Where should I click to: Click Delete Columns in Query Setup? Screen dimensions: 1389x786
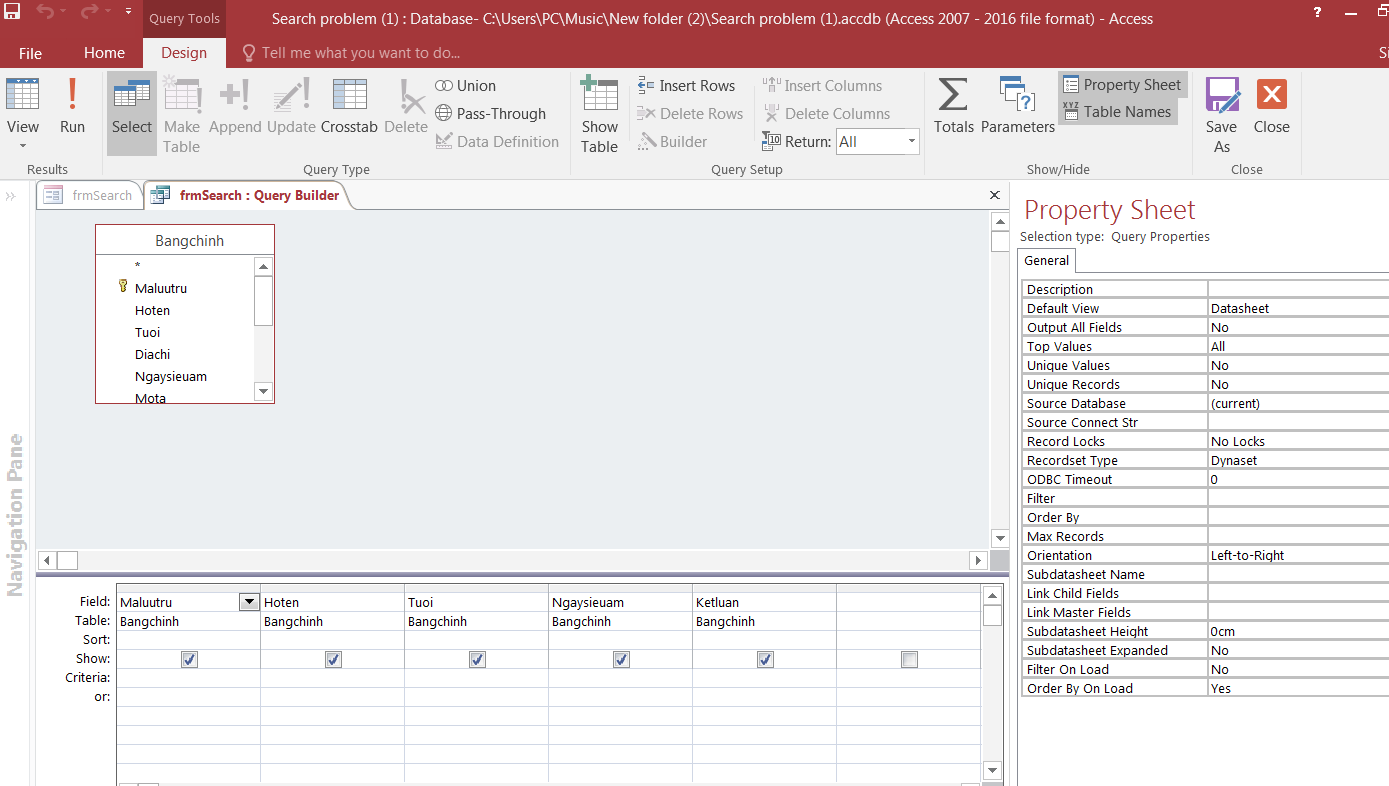pos(826,114)
